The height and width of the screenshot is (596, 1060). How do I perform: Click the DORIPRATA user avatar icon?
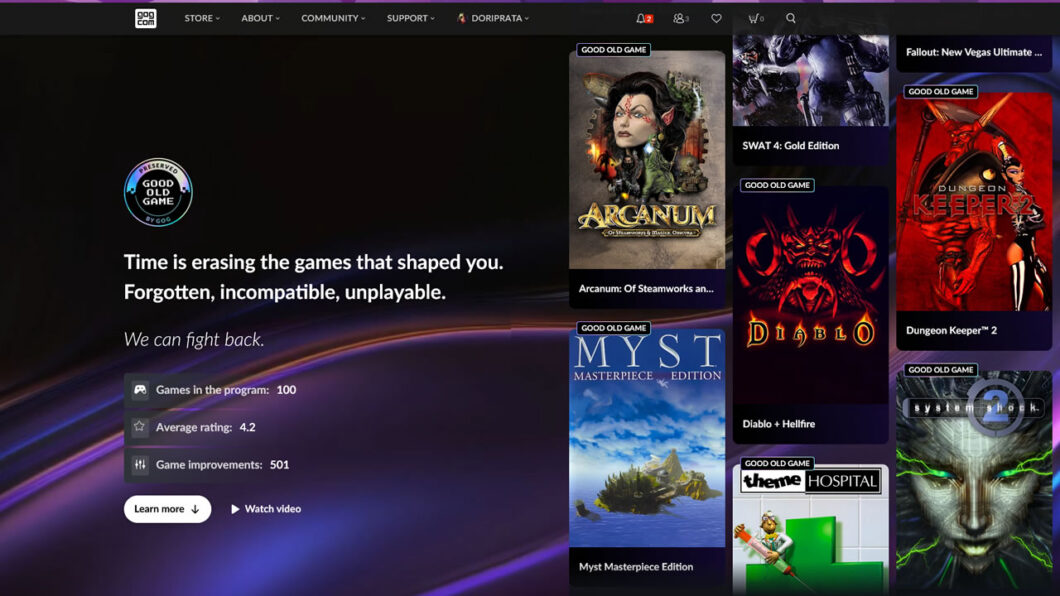tap(462, 18)
